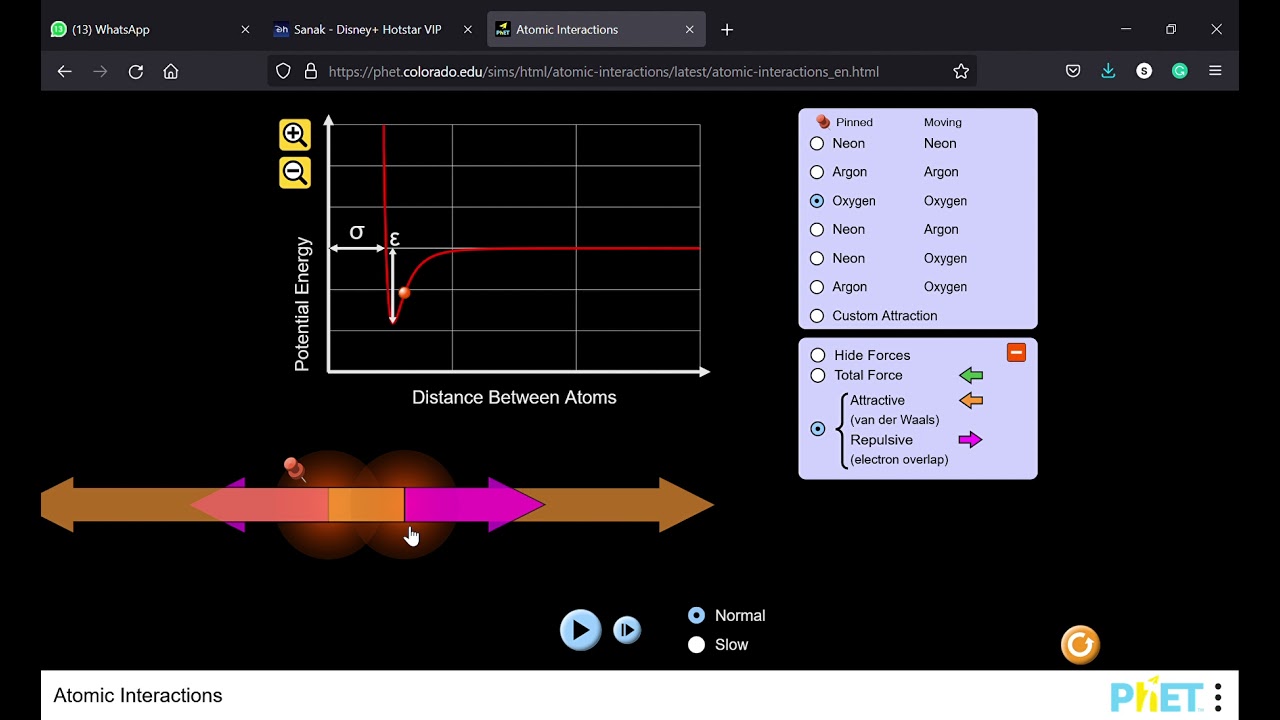Go to the browser home page
Image resolution: width=1280 pixels, height=720 pixels.
coord(171,72)
